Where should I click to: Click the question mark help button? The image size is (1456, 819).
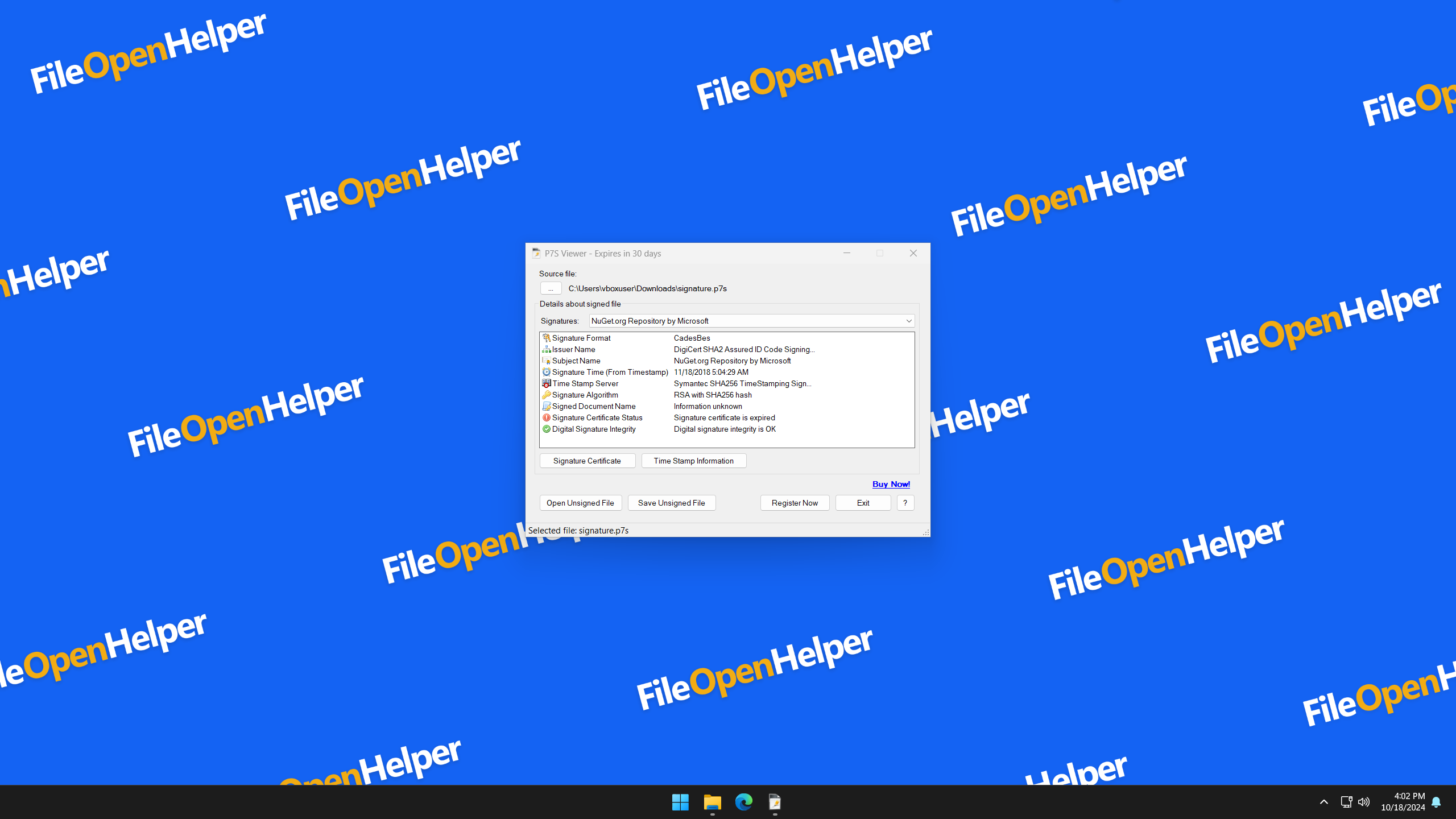[x=905, y=503]
